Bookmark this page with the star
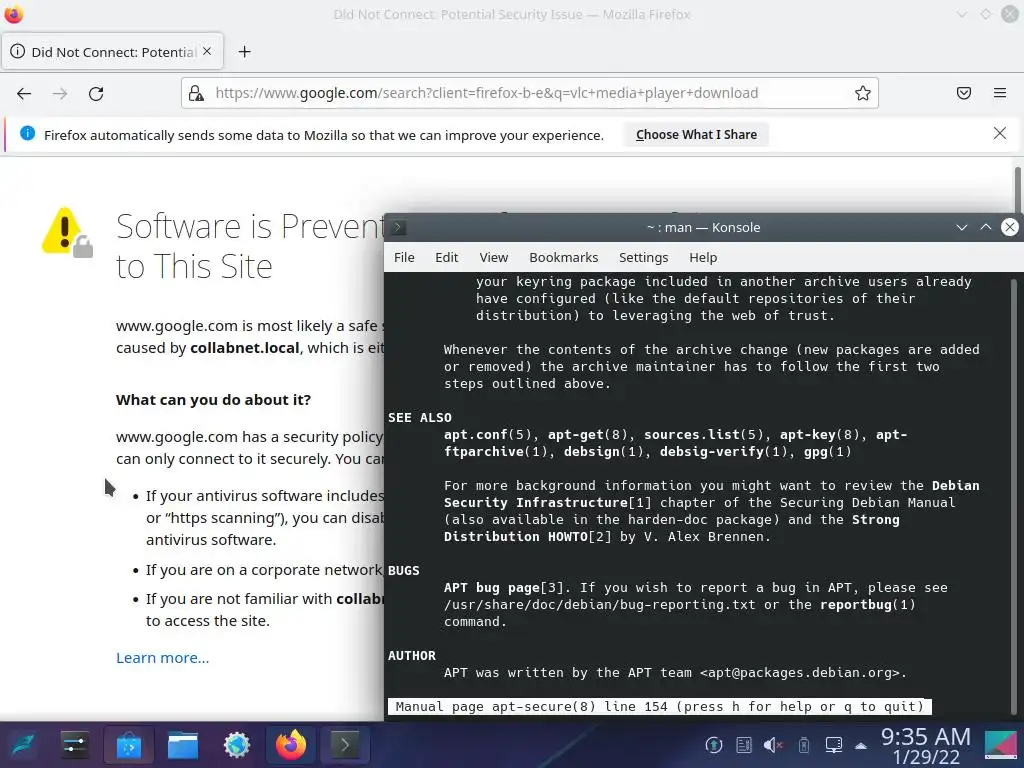The image size is (1024, 768). [863, 93]
